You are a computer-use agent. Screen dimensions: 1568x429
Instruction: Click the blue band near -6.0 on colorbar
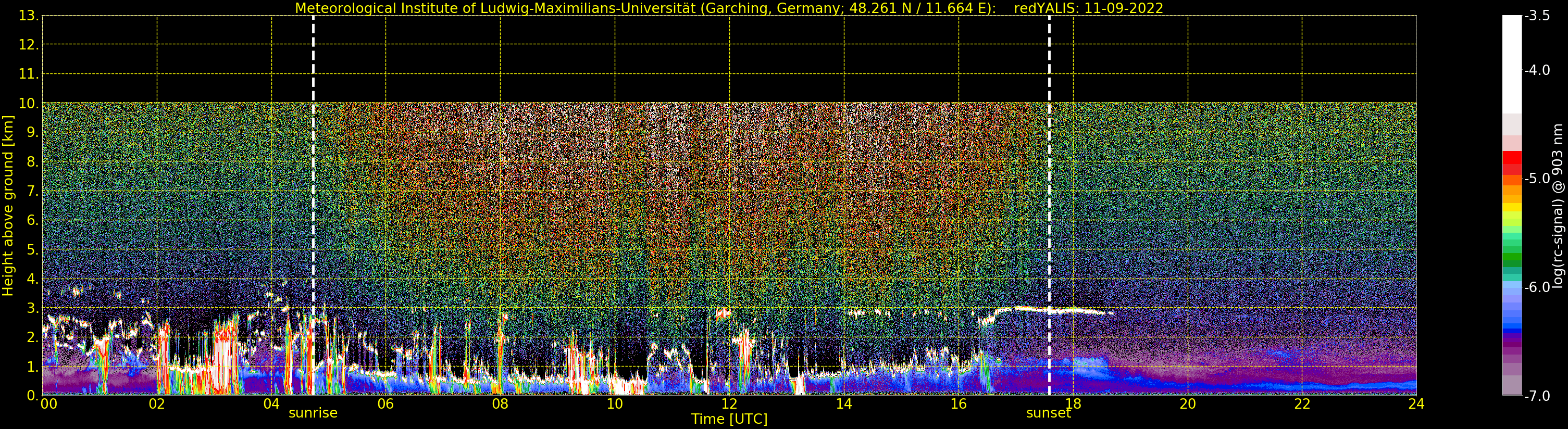pyautogui.click(x=1512, y=304)
